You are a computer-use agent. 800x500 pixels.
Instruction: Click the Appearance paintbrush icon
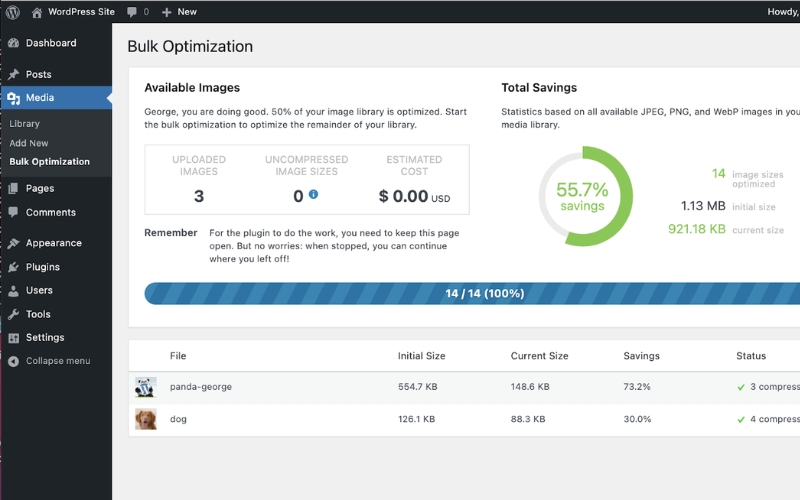tap(13, 243)
